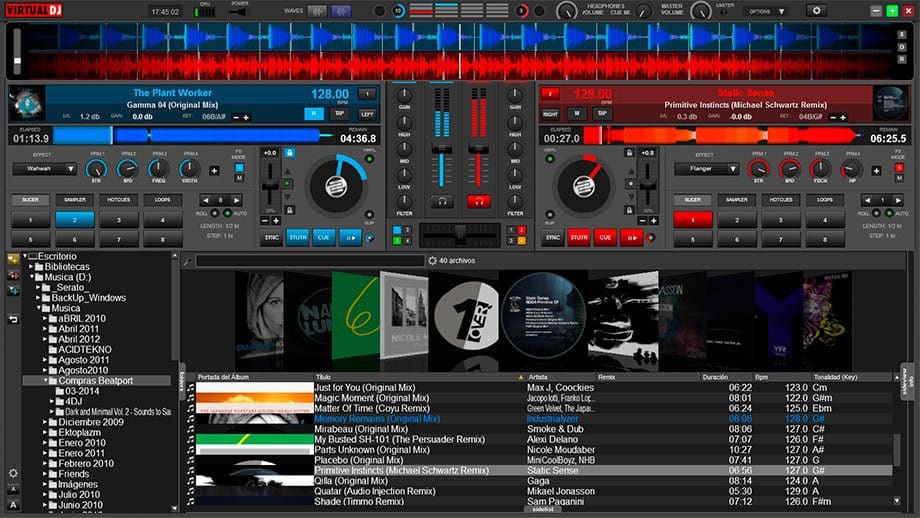This screenshot has height=518, width=920.
Task: Toggle right deck loop AUTO option
Action: [889, 213]
